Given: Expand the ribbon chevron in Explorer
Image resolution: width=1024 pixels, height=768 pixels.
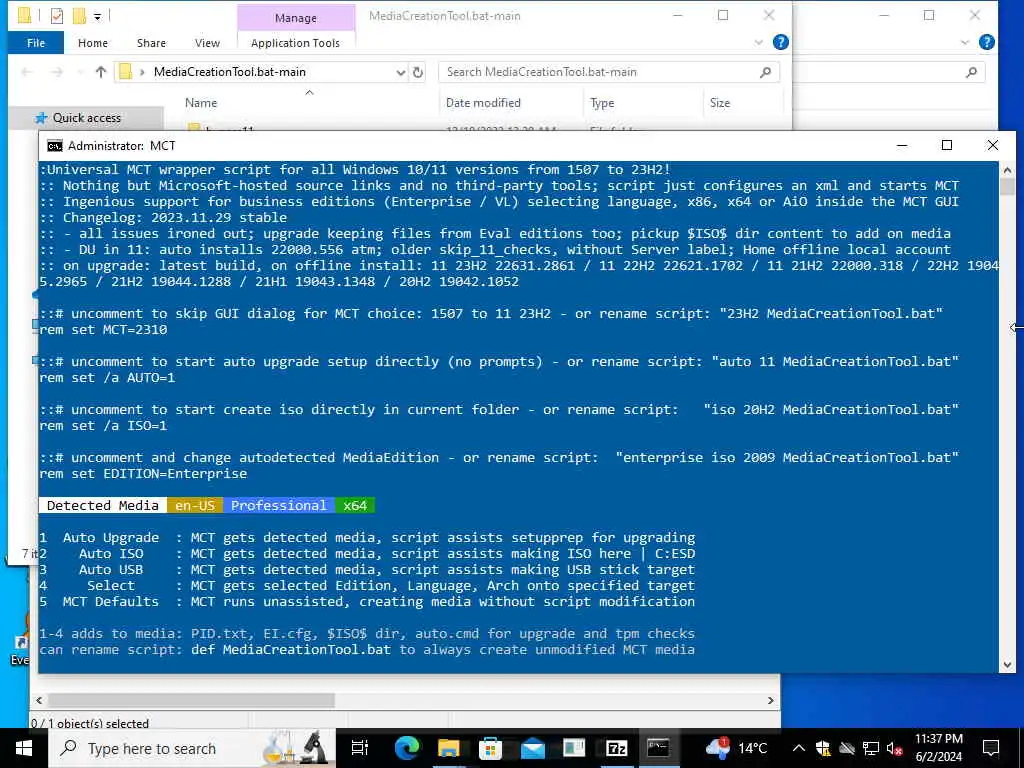Looking at the screenshot, I should (x=758, y=42).
